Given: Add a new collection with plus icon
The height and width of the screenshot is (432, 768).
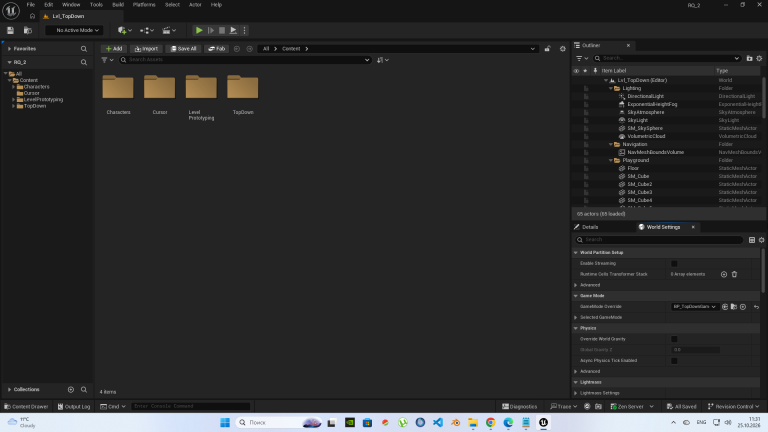Looking at the screenshot, I should tap(71, 389).
